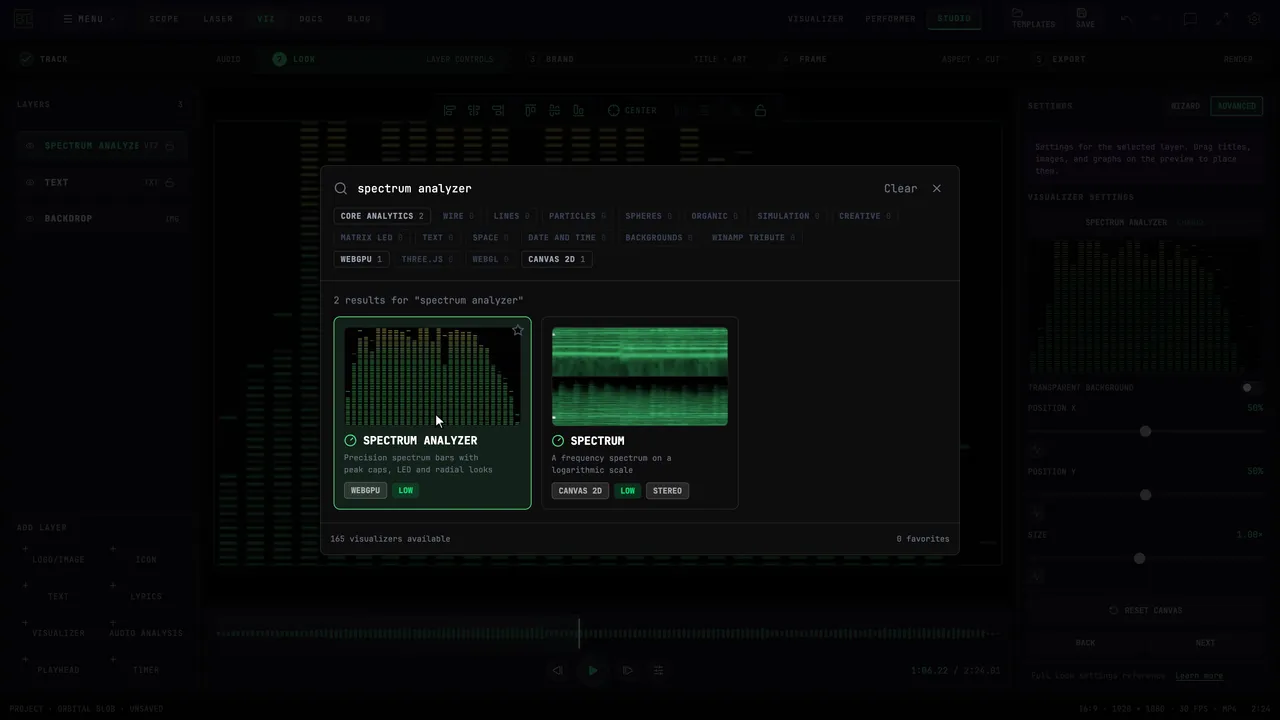The width and height of the screenshot is (1280, 720).
Task: Toggle the Simulation category filter
Action: click(788, 216)
